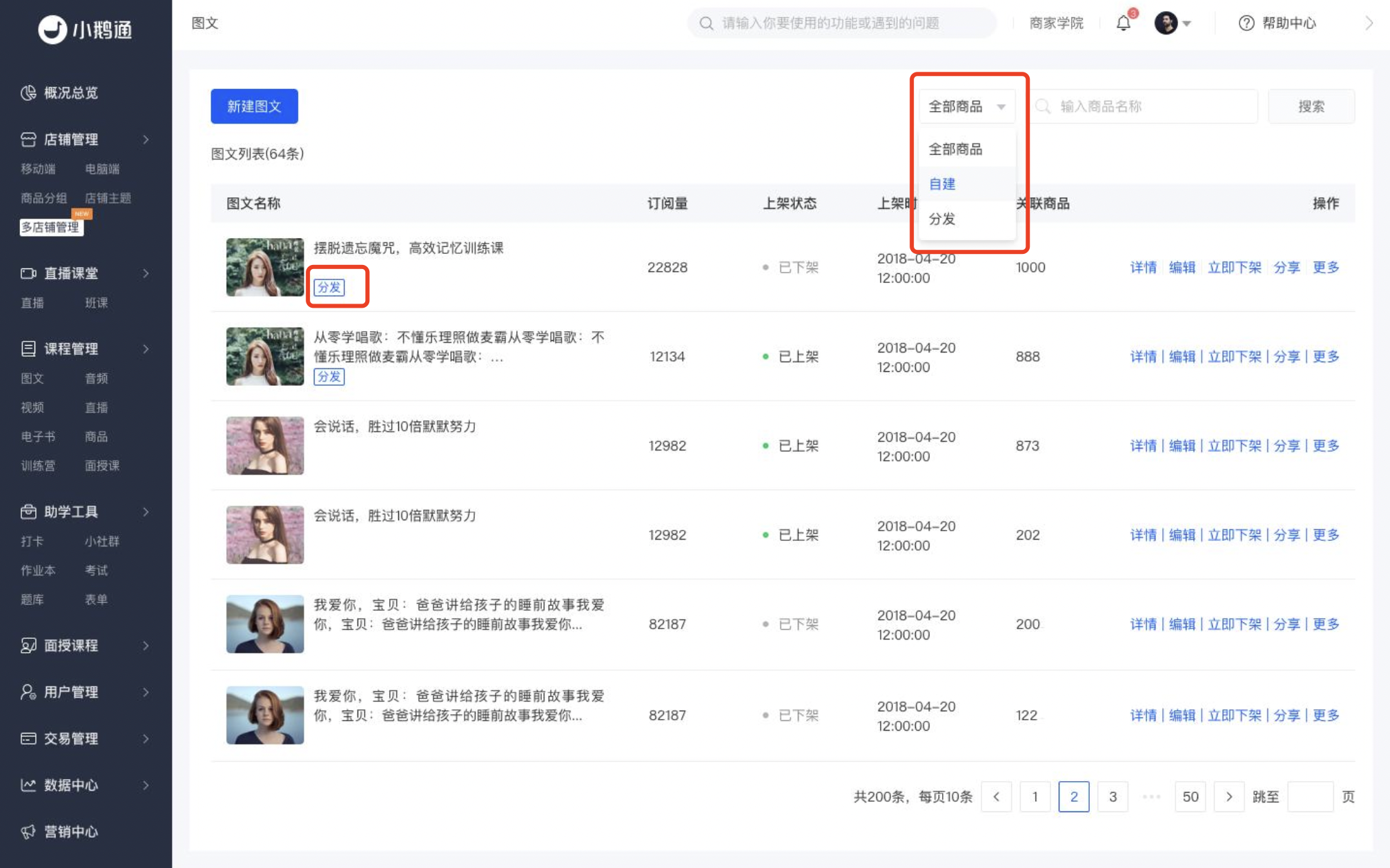Image resolution: width=1390 pixels, height=868 pixels.
Task: Choose 全部商品 option in dropdown list
Action: click(967, 149)
